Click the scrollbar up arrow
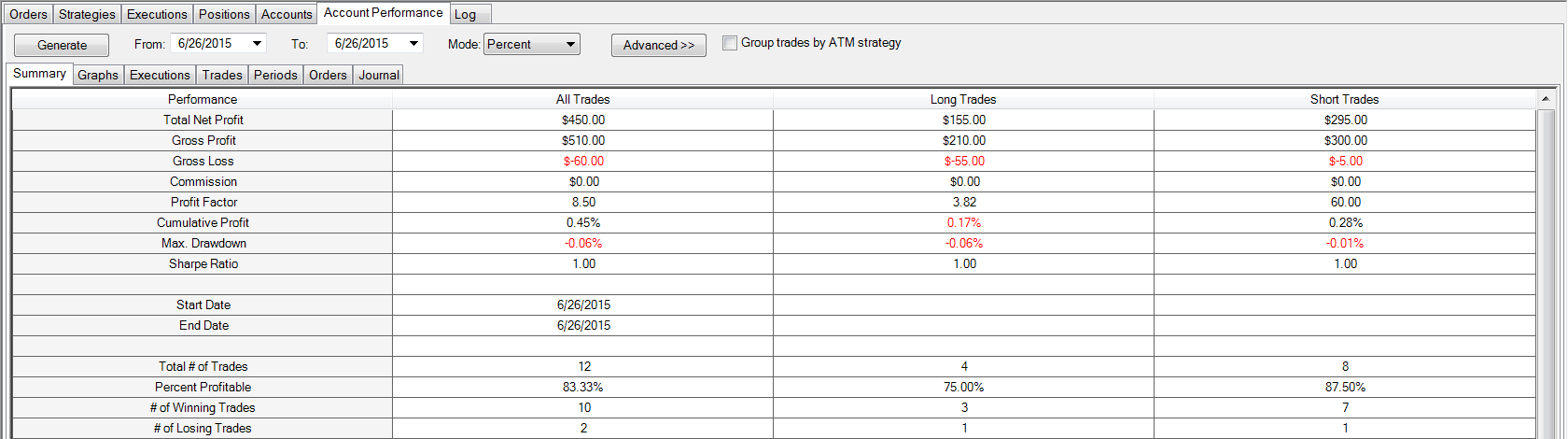This screenshot has height=439, width=1568. [1546, 98]
